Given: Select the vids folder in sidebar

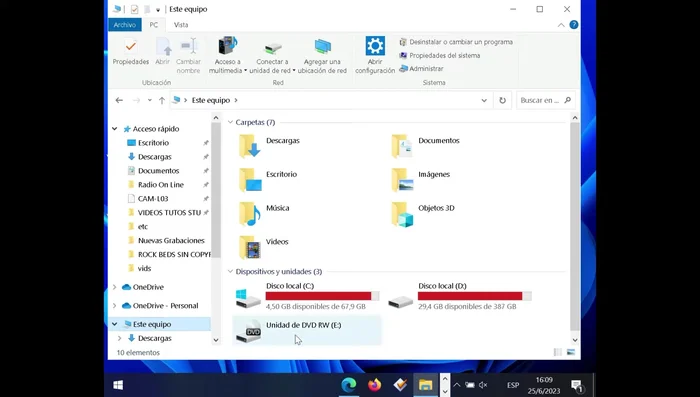Looking at the screenshot, I should click(x=144, y=268).
